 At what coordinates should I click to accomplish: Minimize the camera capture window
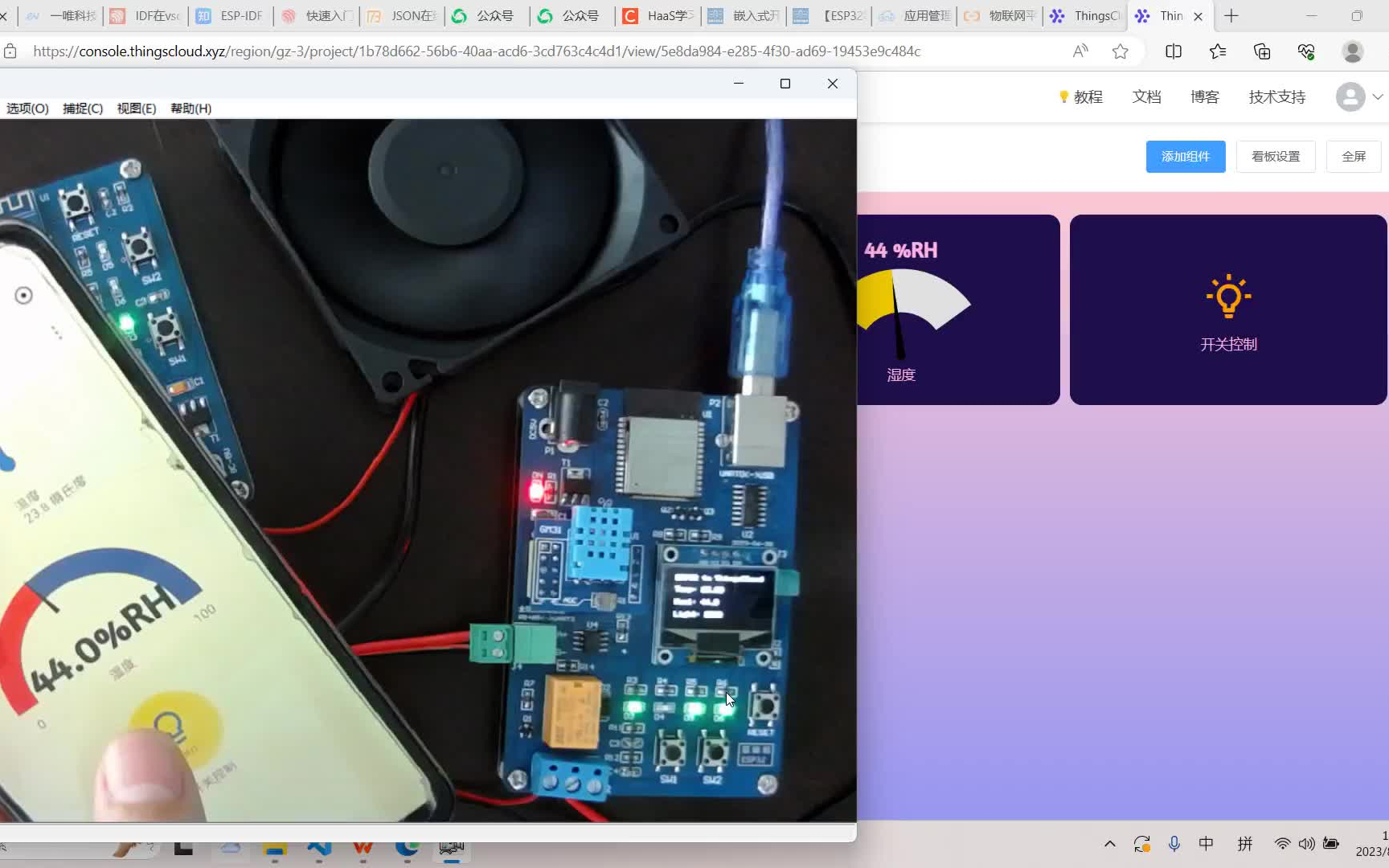click(739, 84)
